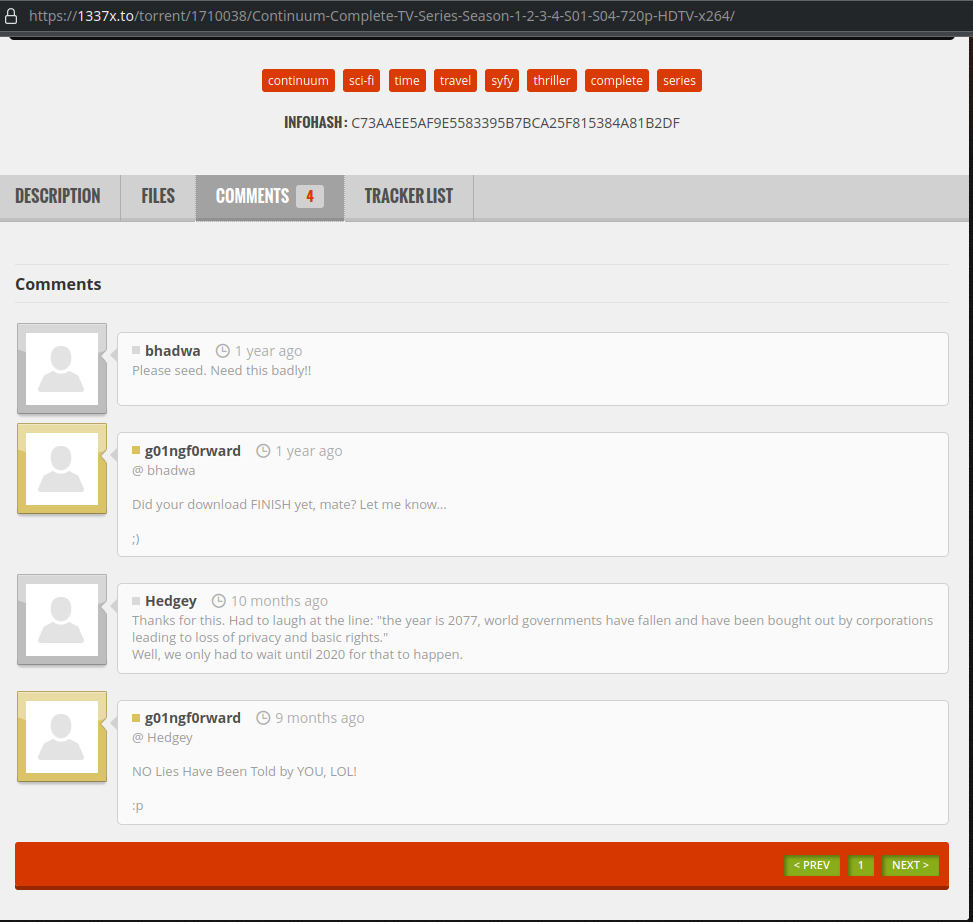Click the gray status square beside bhadwa
This screenshot has height=922, width=973.
136,351
